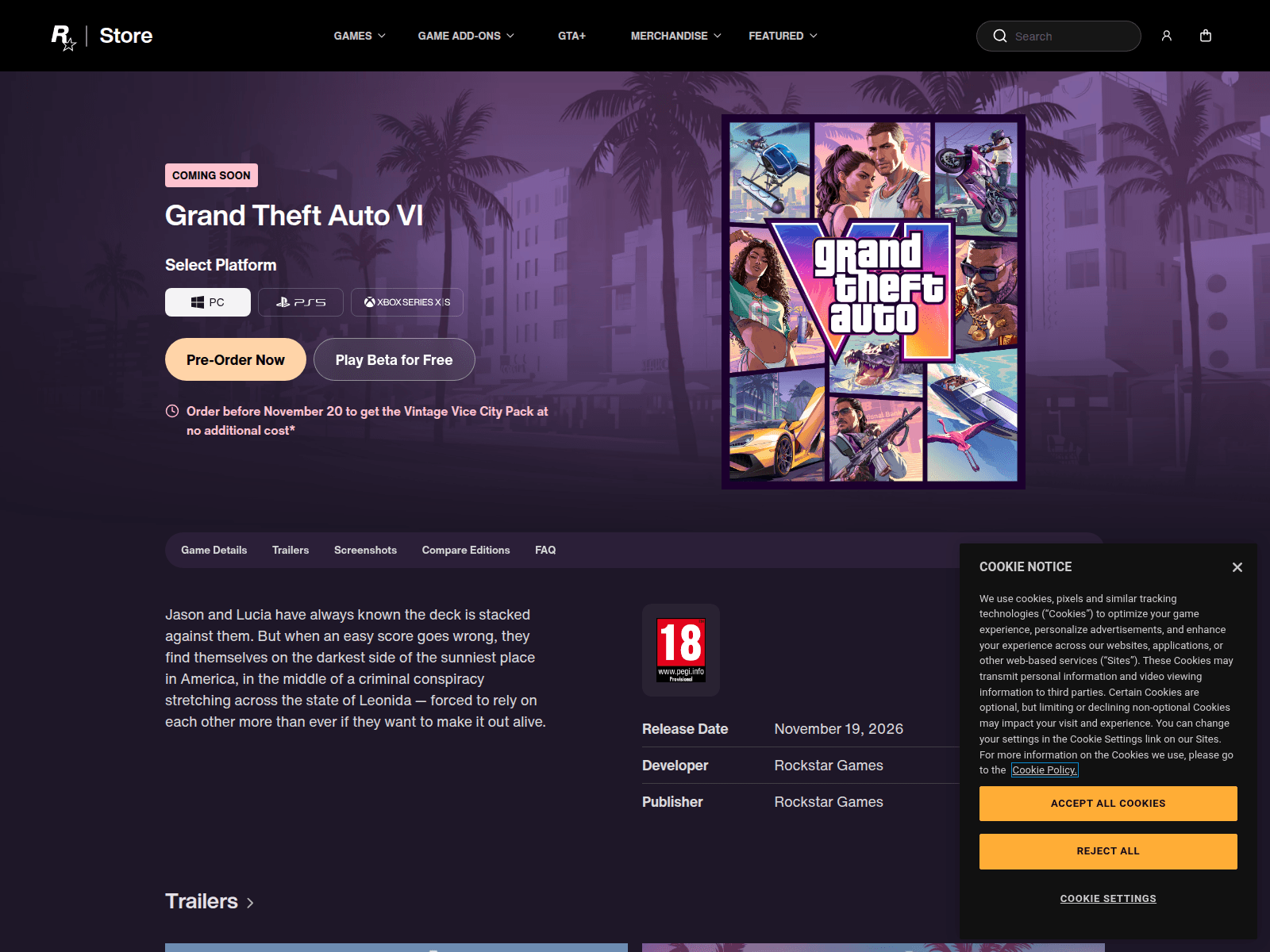The image size is (1270, 952).
Task: Expand the Merchandise dropdown menu
Action: coord(676,36)
